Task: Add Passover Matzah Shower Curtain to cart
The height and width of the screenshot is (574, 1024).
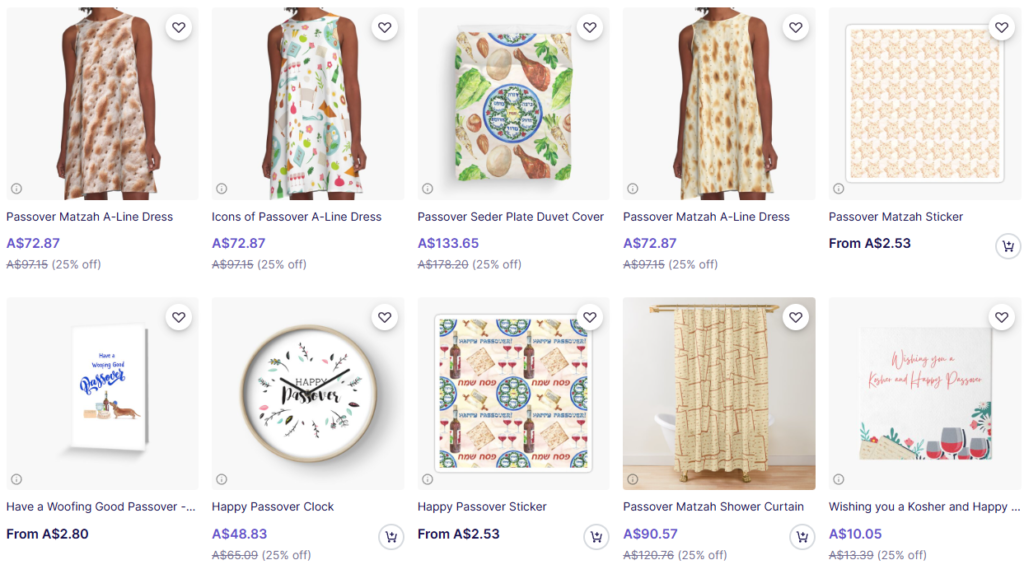Action: (802, 537)
